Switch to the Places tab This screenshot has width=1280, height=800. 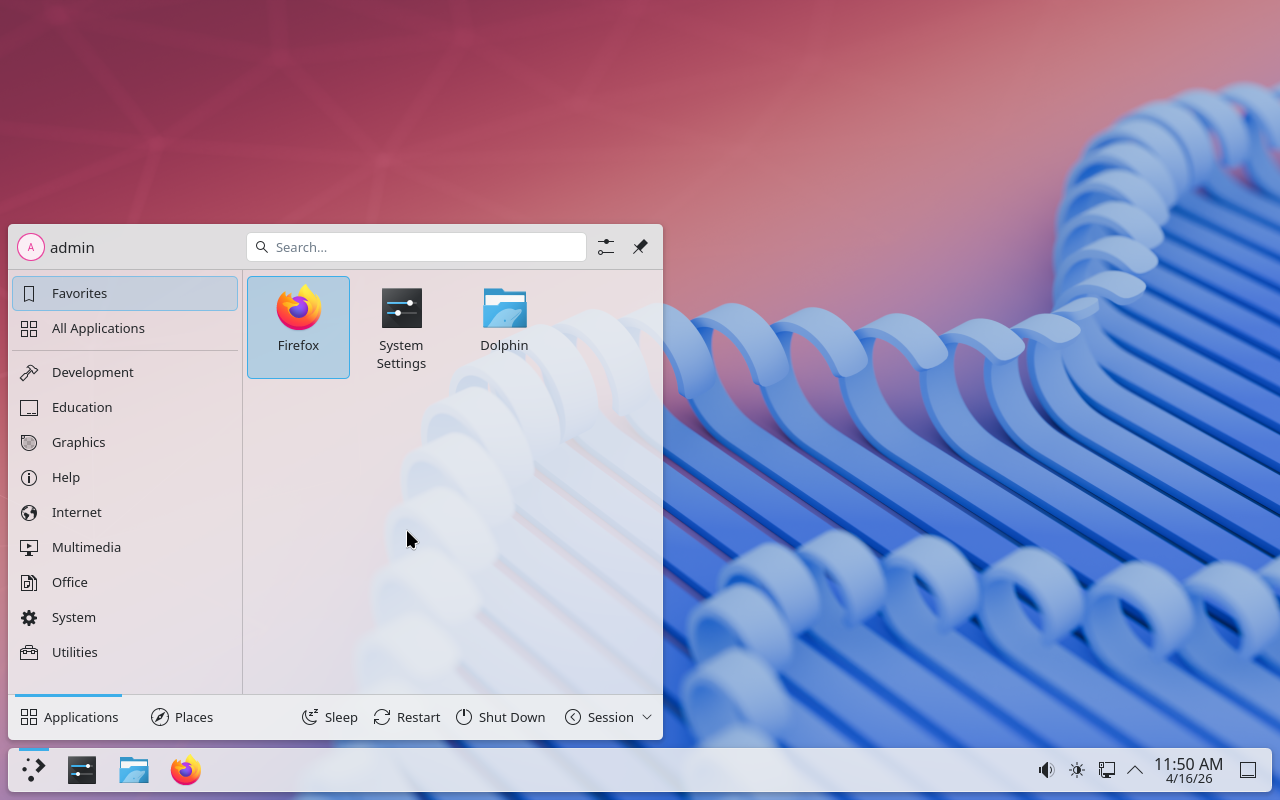182,717
